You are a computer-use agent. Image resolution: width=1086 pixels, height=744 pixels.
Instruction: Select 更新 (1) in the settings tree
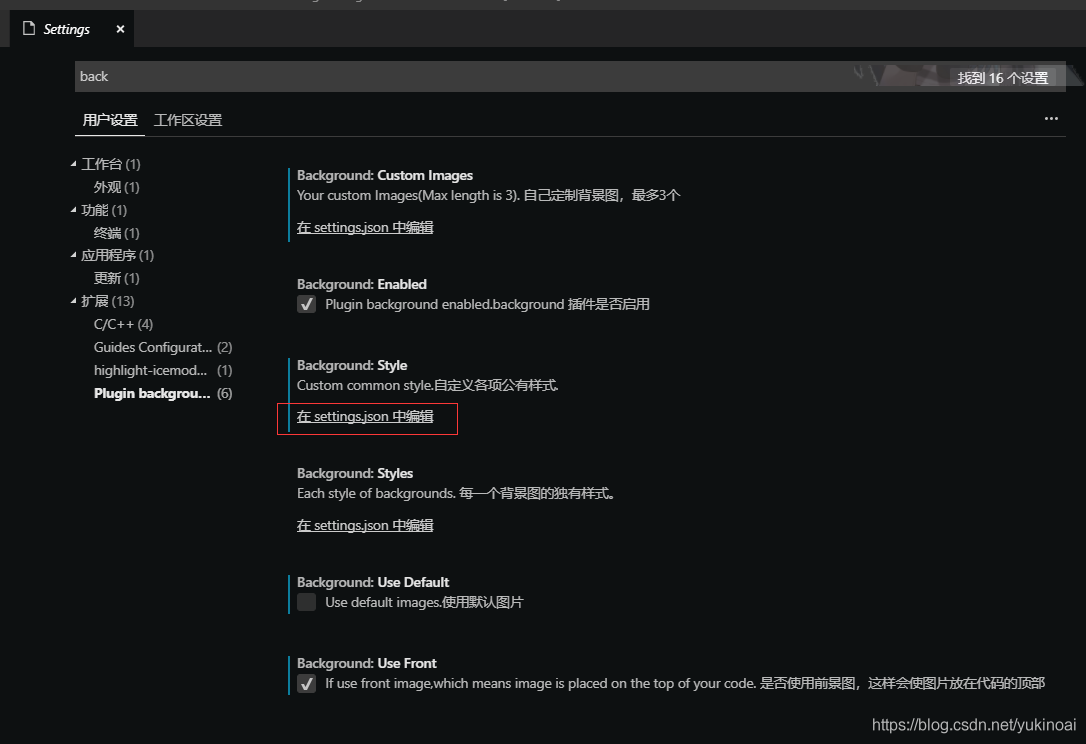tap(116, 278)
